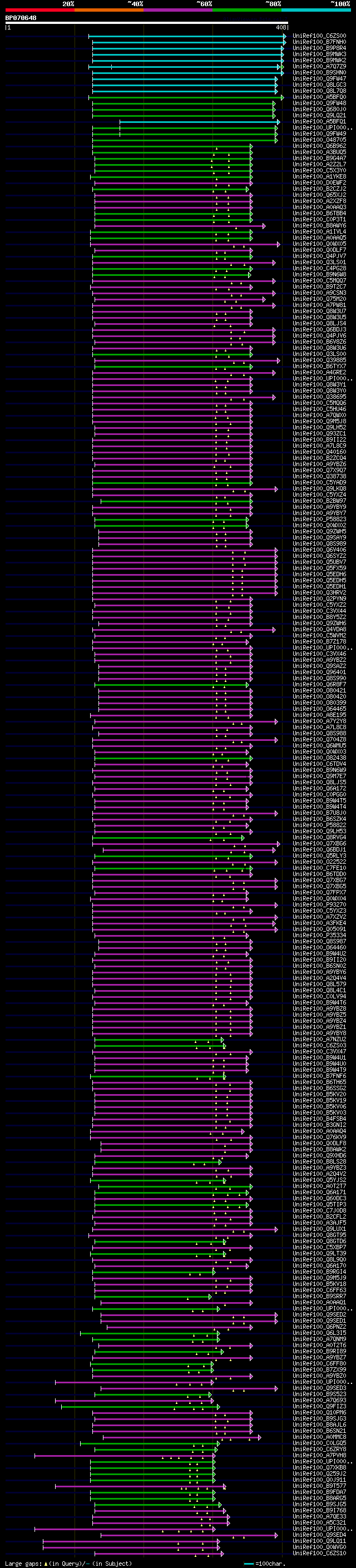Select the UniRef100_C0PGG0 label
356x1568 pixels.
(319, 794)
